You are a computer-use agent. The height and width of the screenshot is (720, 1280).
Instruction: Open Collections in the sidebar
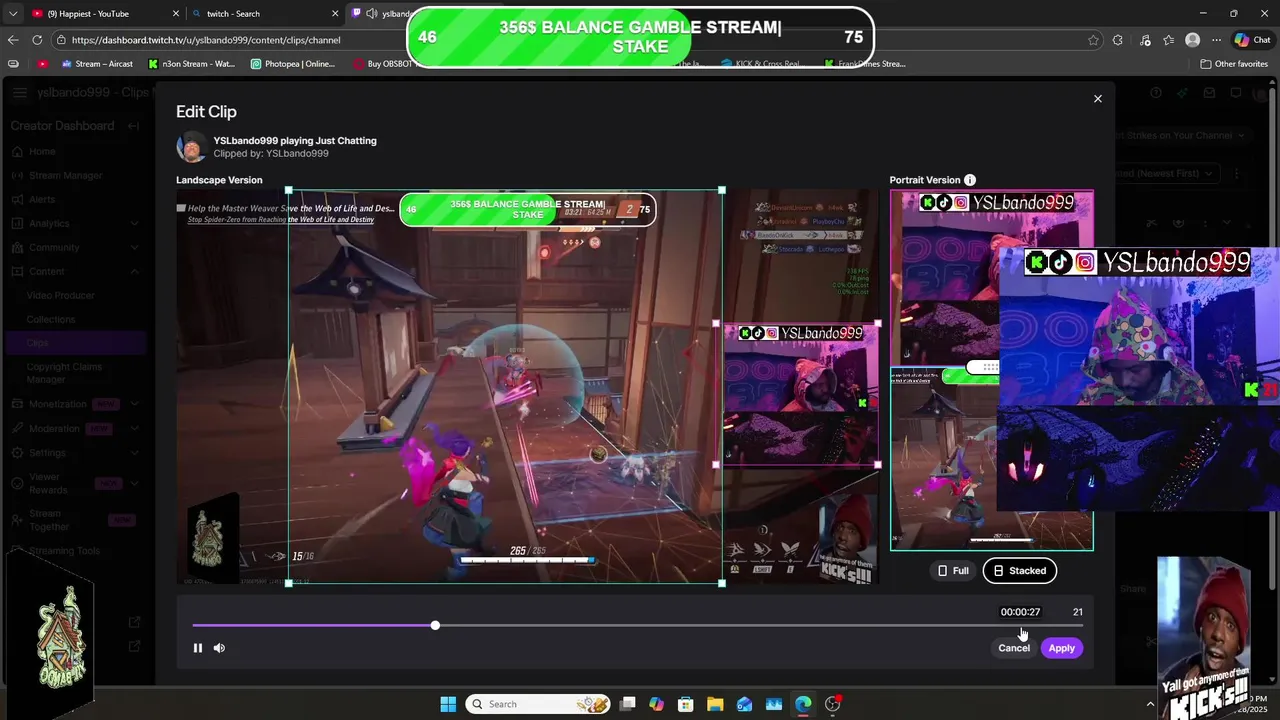pos(51,319)
